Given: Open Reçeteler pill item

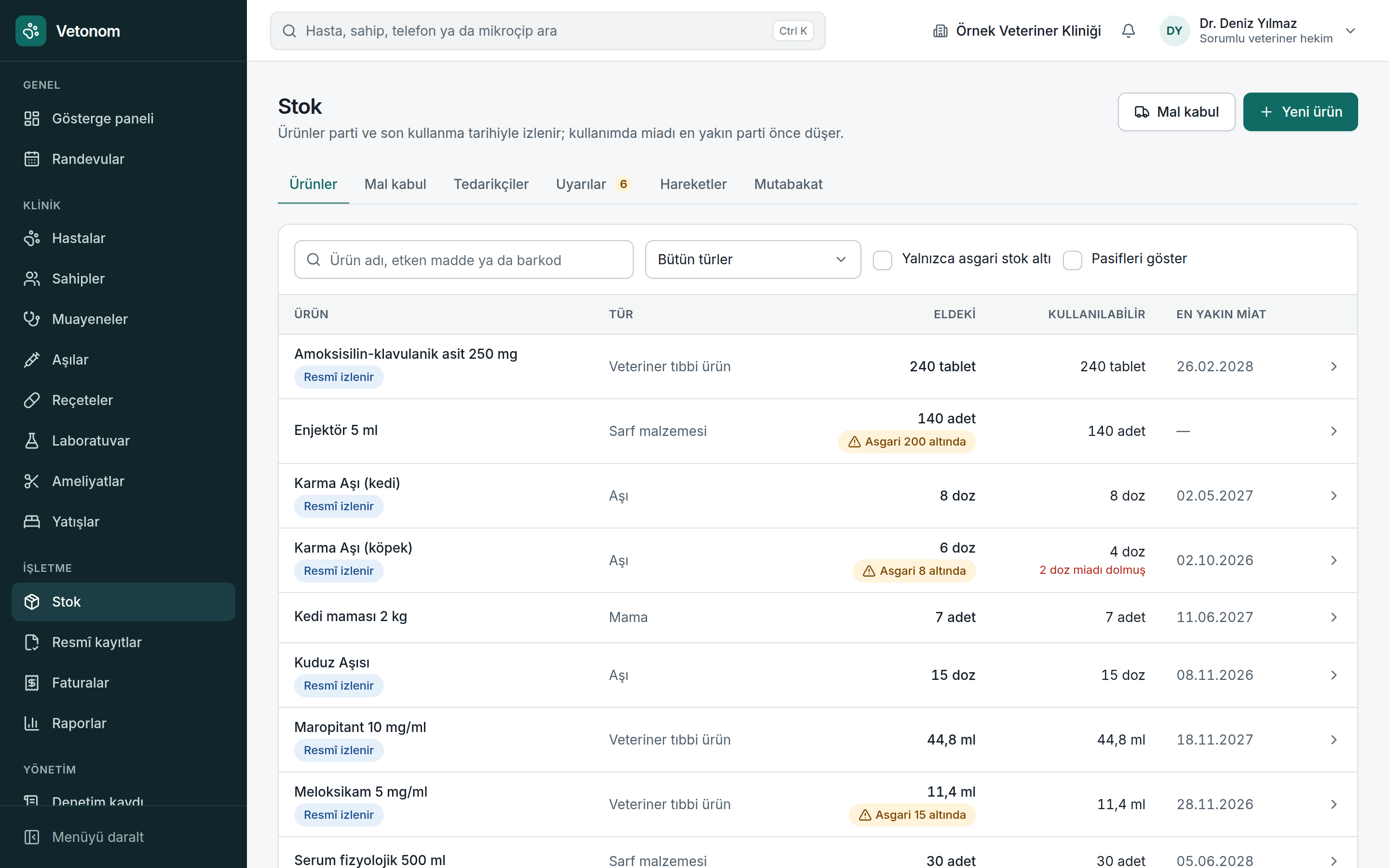Looking at the screenshot, I should (x=123, y=400).
